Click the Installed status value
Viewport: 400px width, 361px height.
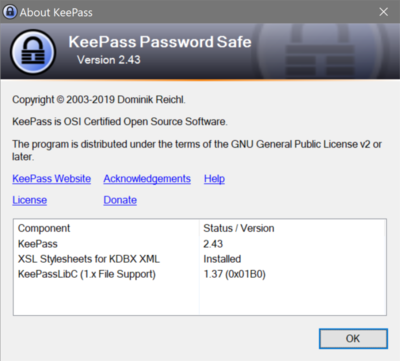pyautogui.click(x=222, y=259)
